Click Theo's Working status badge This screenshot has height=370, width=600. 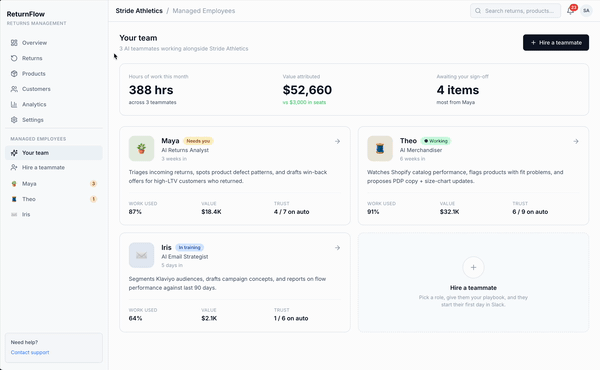coord(436,141)
